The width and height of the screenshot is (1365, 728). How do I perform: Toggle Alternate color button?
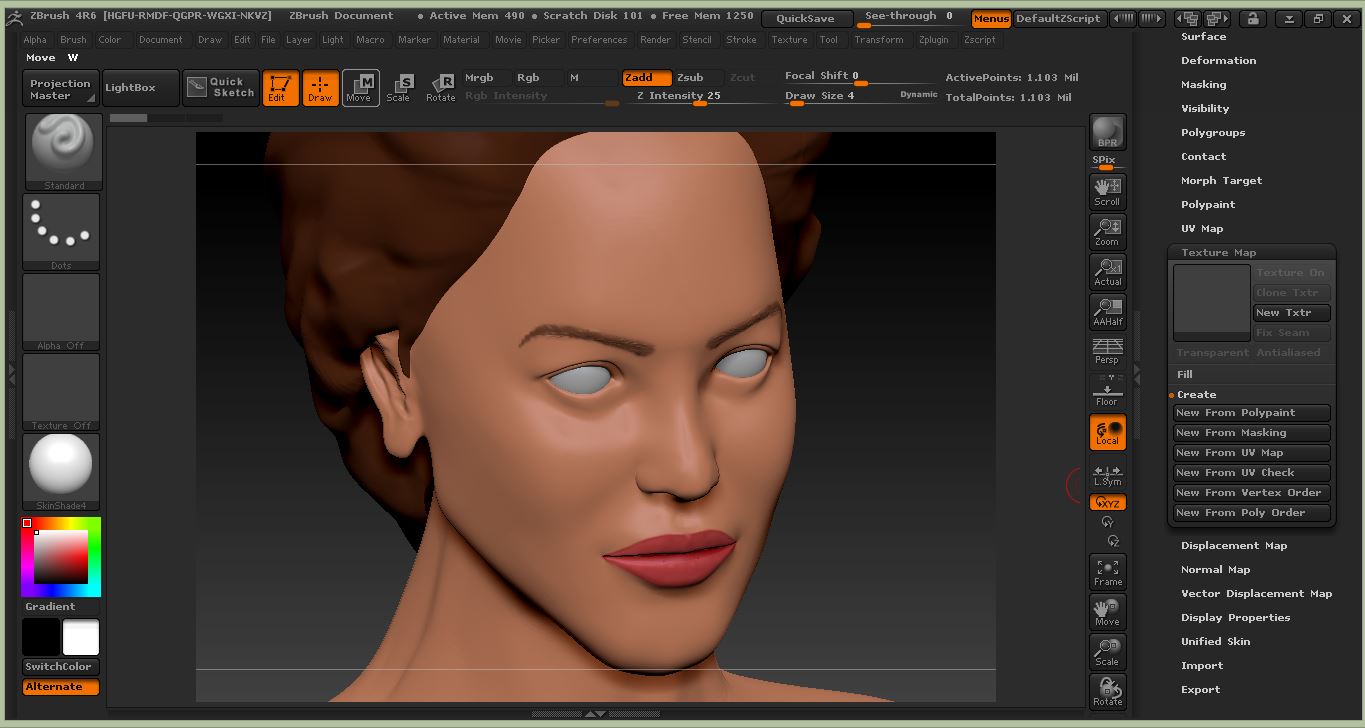(61, 687)
